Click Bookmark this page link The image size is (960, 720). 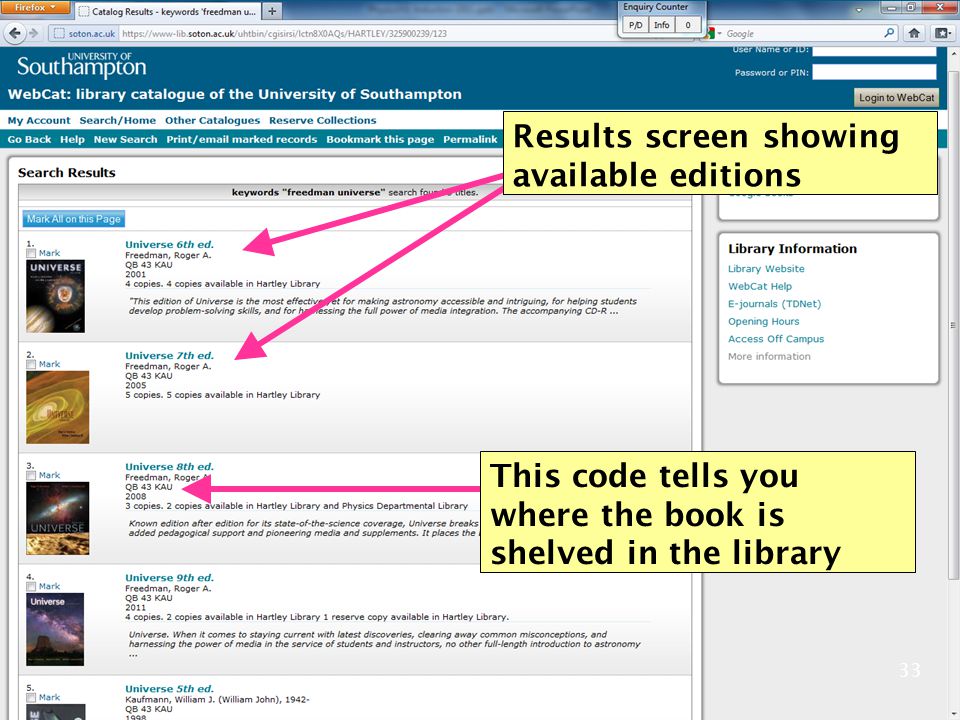point(380,140)
